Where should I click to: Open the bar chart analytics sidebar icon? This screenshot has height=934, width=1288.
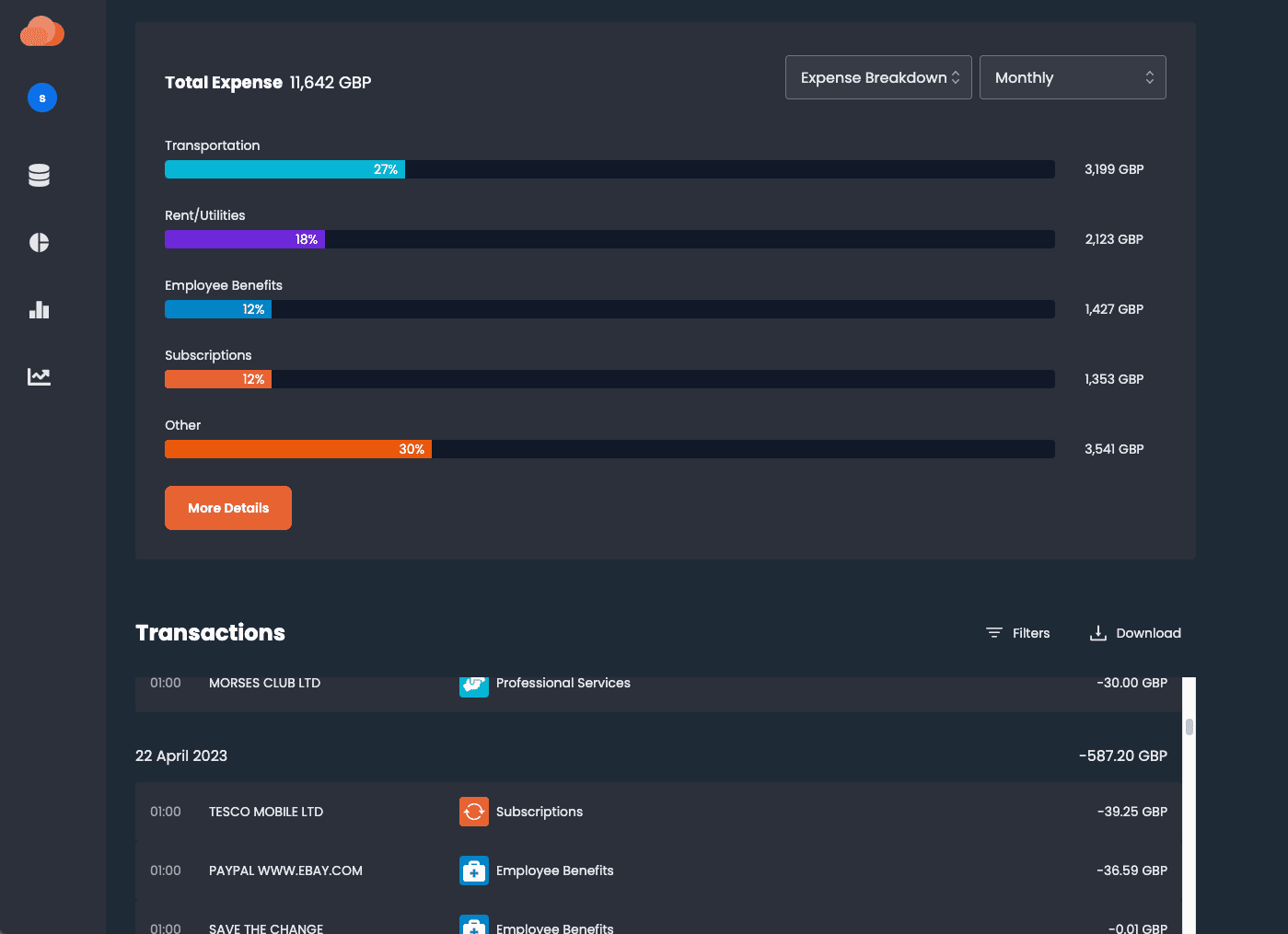click(x=39, y=310)
